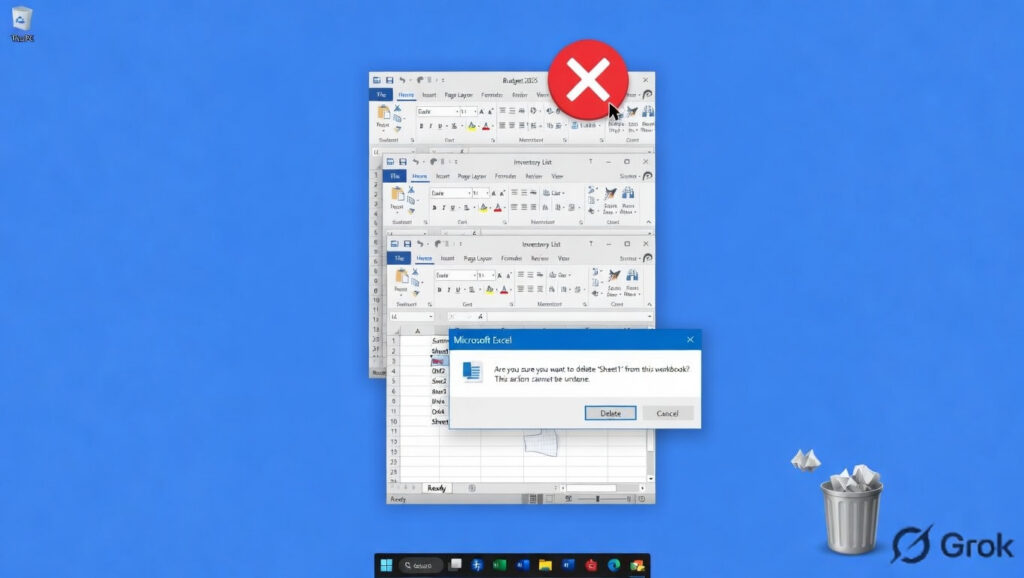Click Sort & Filter icon in frontmost window
Viewport: 1024px width, 578px height.
pyautogui.click(x=613, y=276)
